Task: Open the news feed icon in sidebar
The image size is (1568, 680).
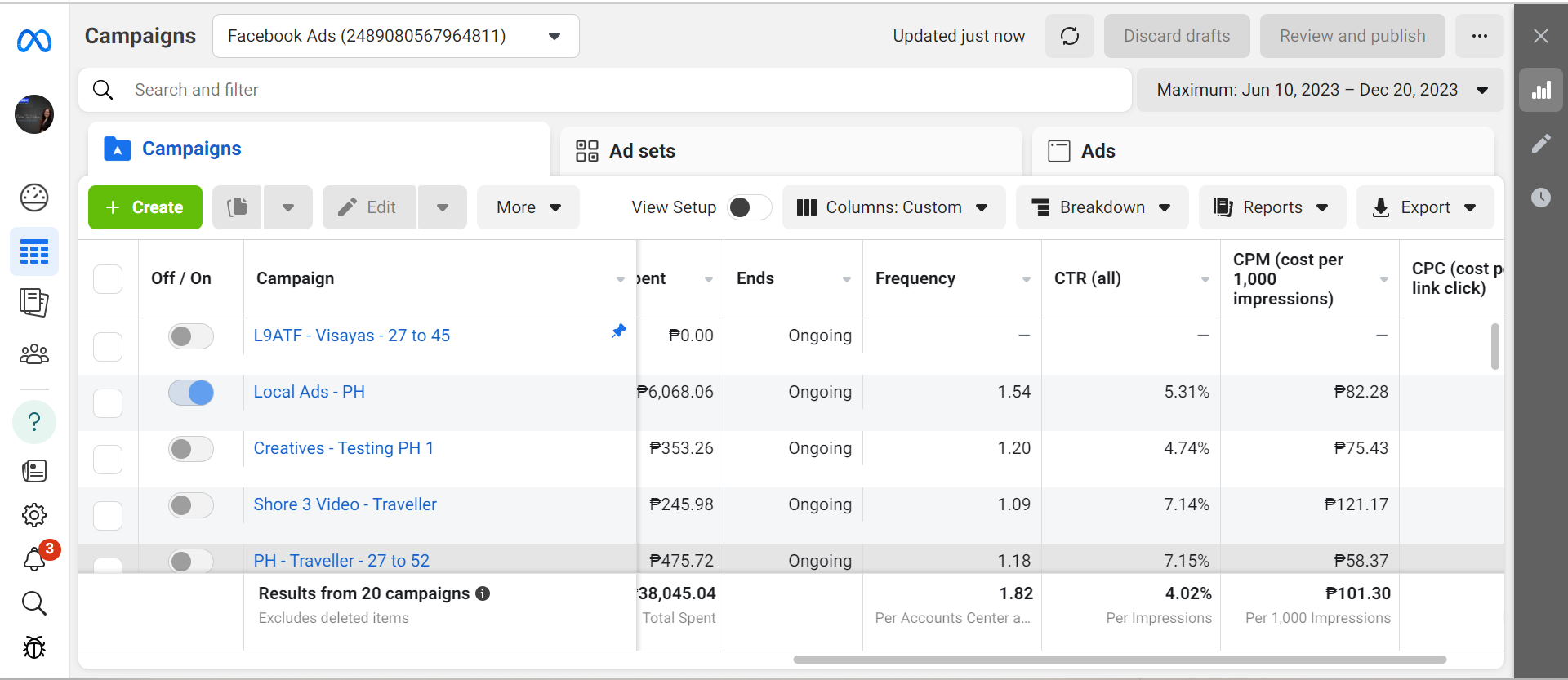Action: tap(34, 471)
